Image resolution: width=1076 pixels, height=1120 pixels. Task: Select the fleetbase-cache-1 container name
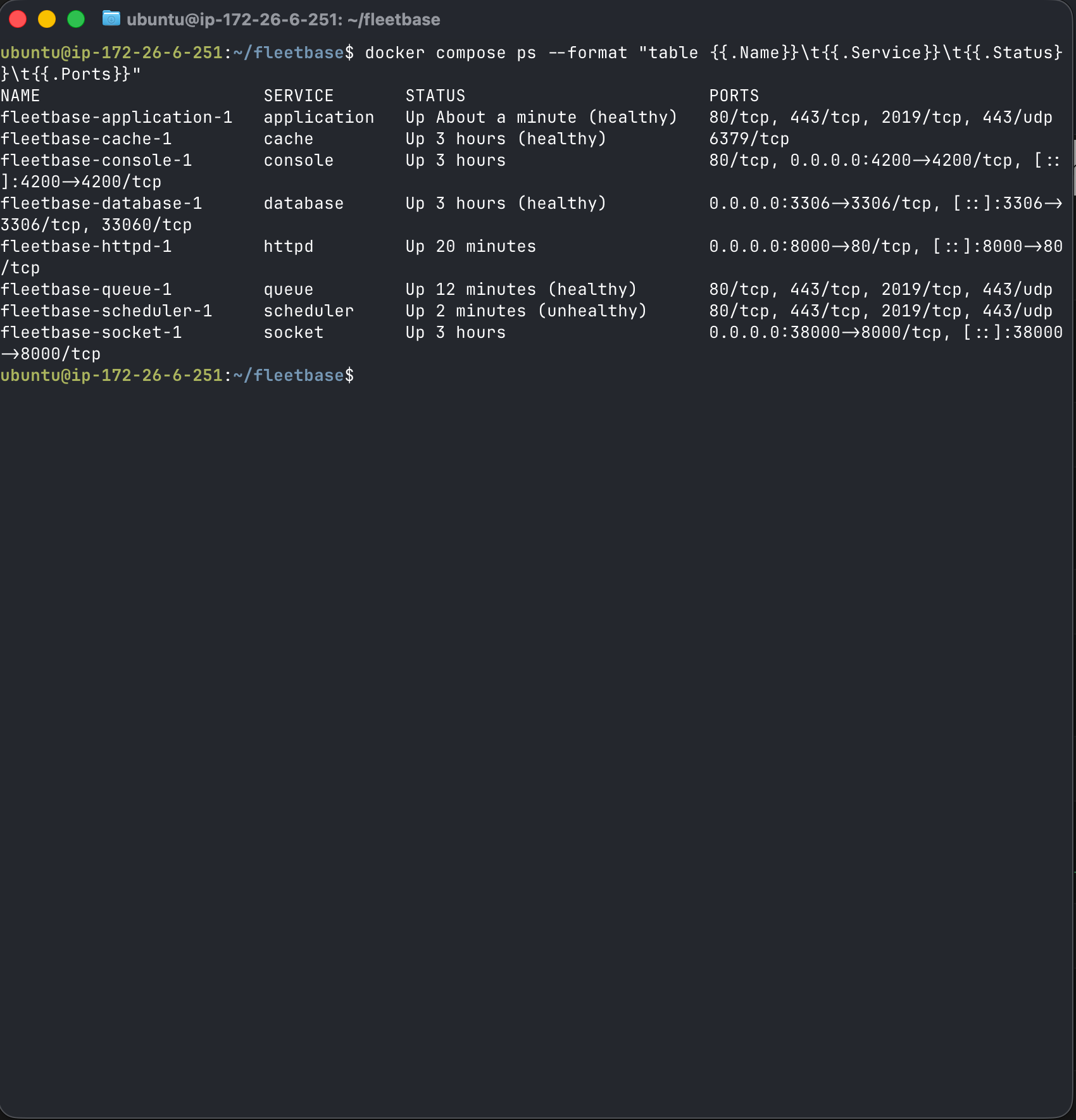(x=86, y=139)
